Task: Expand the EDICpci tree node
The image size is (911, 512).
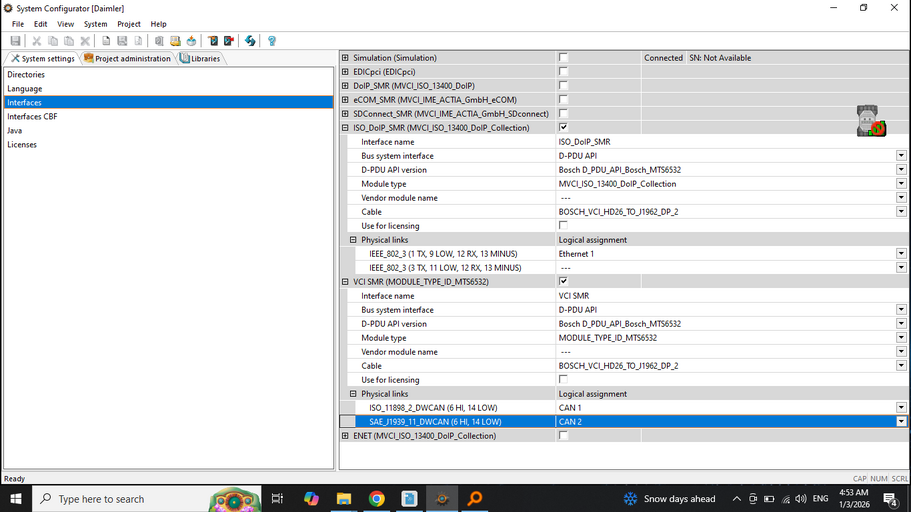Action: [345, 71]
